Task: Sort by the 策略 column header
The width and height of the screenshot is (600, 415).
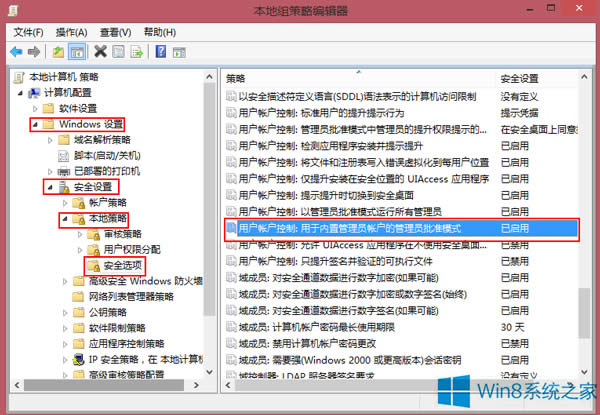Action: point(359,79)
